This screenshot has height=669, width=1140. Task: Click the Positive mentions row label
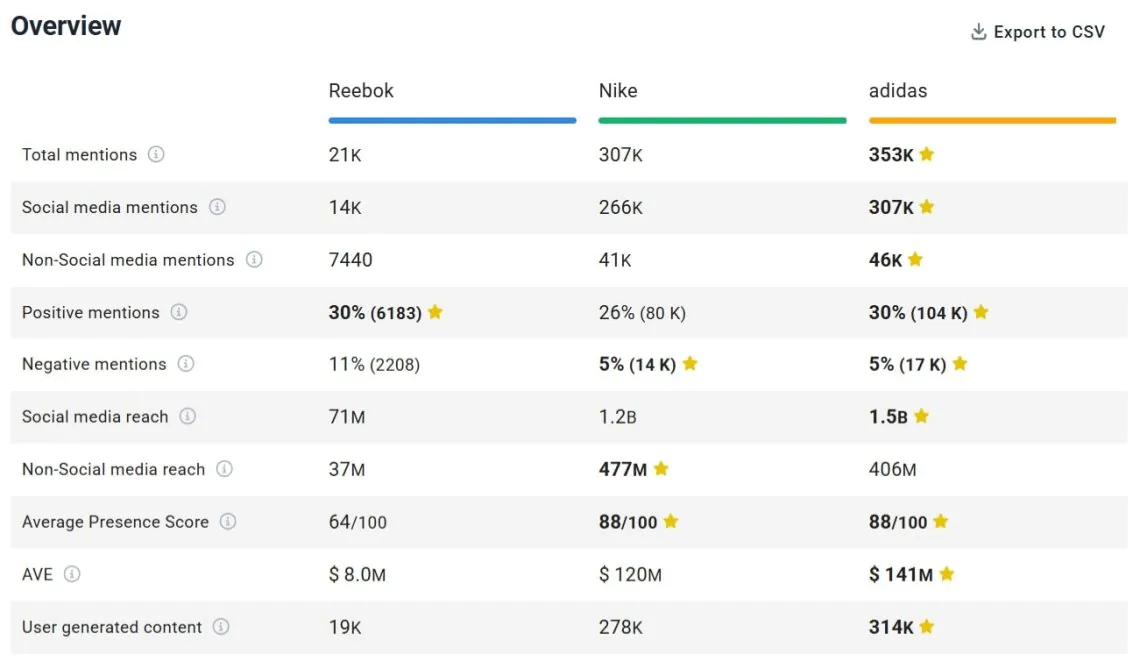(x=90, y=313)
